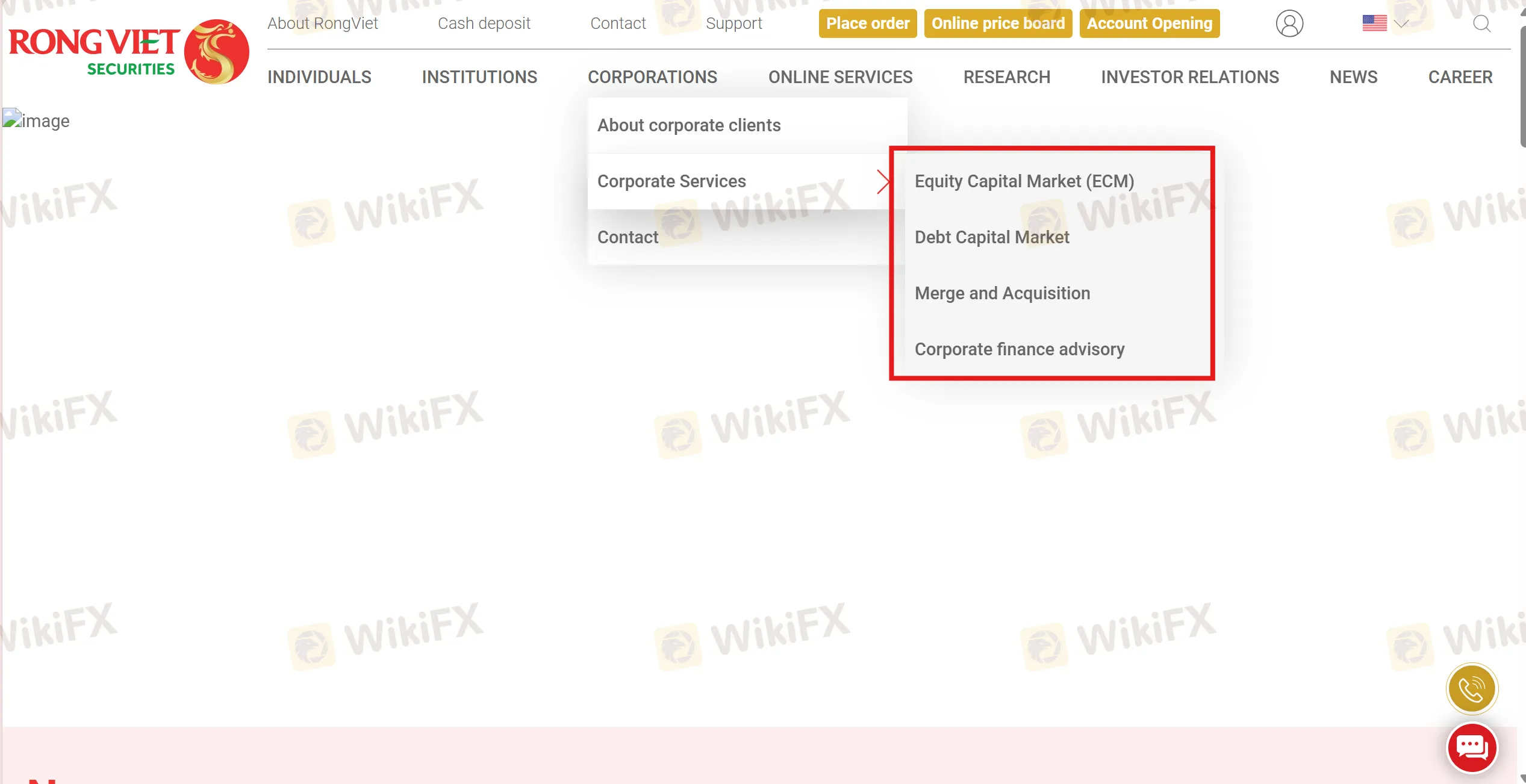Image resolution: width=1526 pixels, height=784 pixels.
Task: Open the Online price board button
Action: [x=998, y=23]
